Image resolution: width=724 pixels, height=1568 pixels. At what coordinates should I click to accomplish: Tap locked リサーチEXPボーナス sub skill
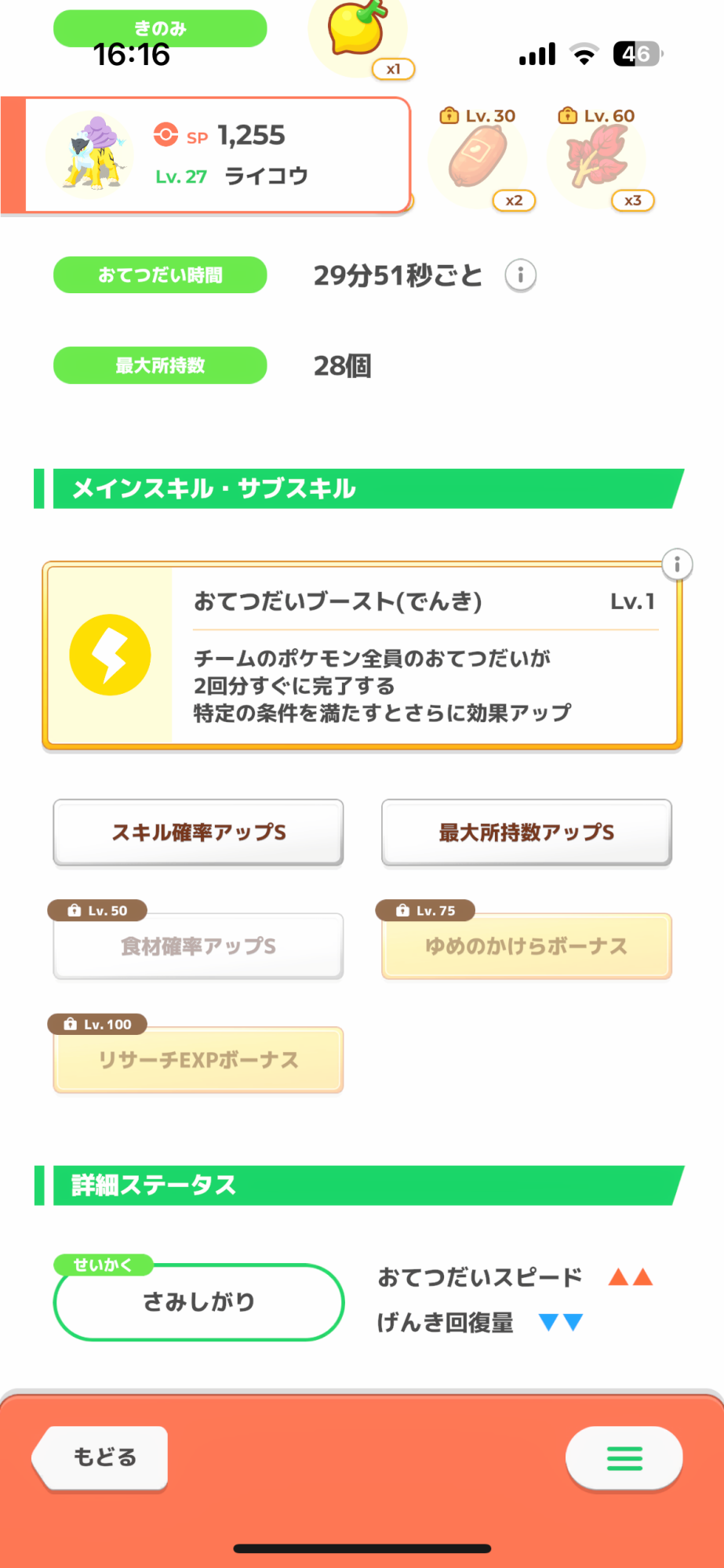[198, 1060]
